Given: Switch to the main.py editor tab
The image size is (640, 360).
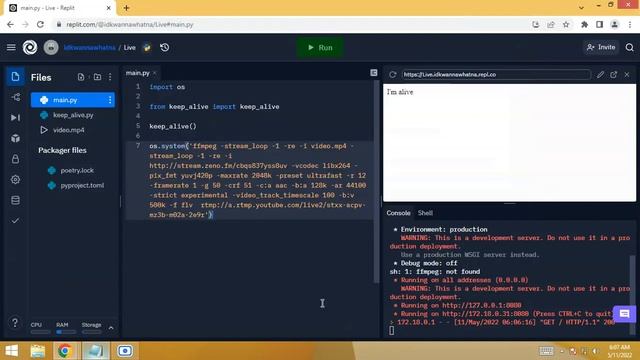Looking at the screenshot, I should click(138, 73).
